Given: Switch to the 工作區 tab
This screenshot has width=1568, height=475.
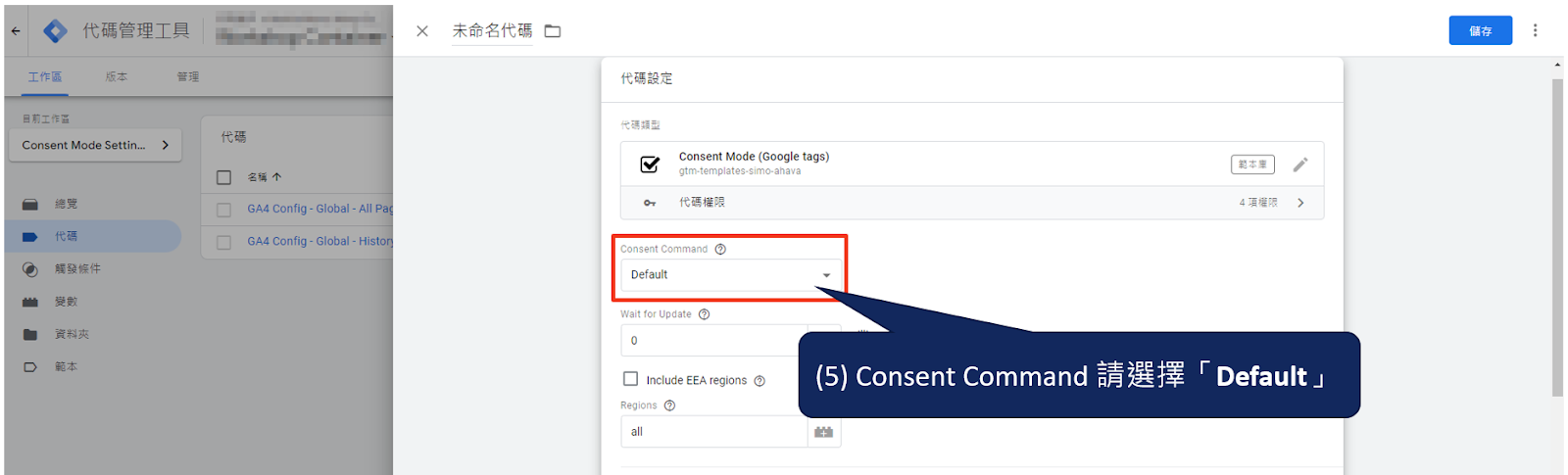Looking at the screenshot, I should tap(45, 76).
